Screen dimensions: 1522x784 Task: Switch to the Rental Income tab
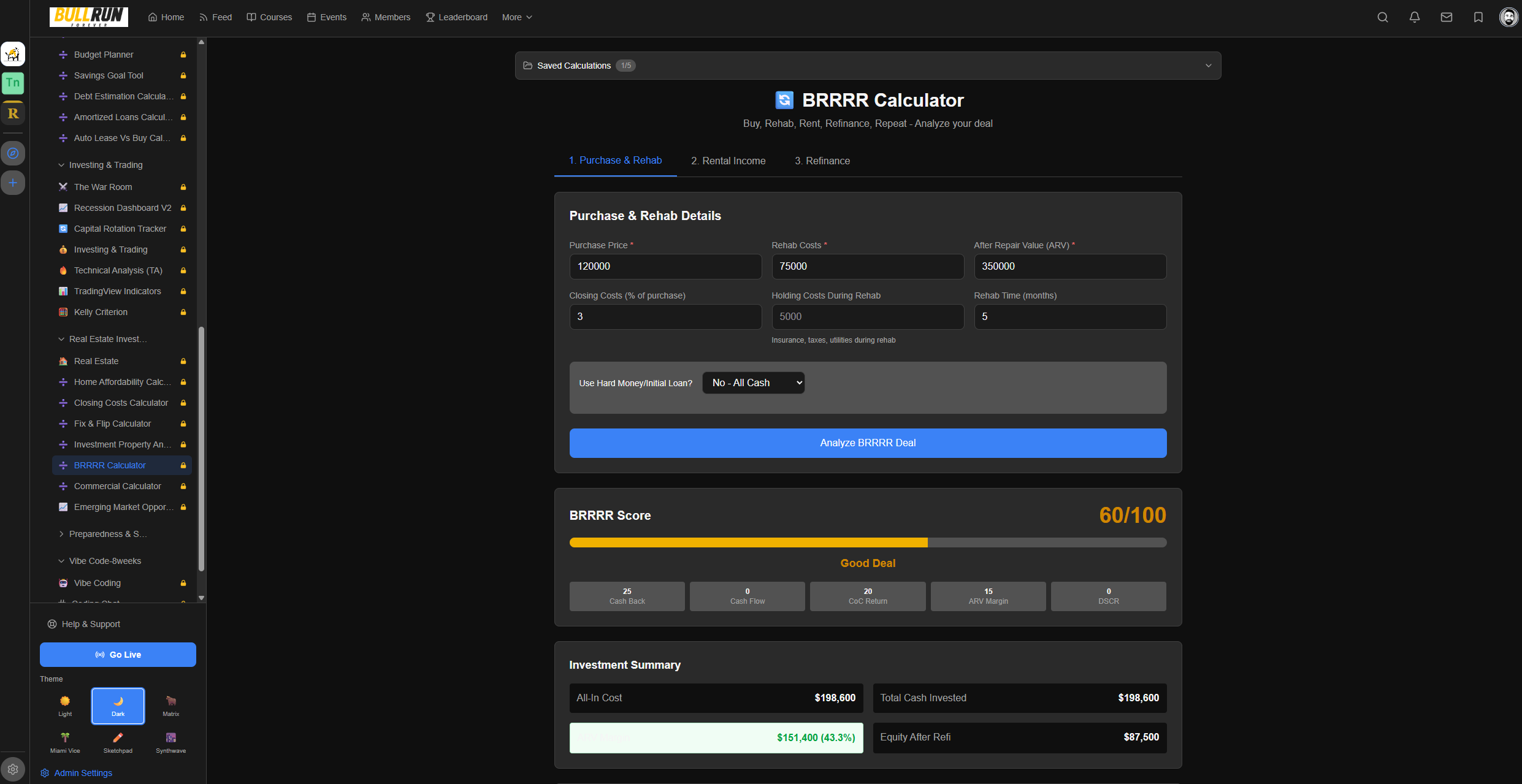(x=728, y=161)
